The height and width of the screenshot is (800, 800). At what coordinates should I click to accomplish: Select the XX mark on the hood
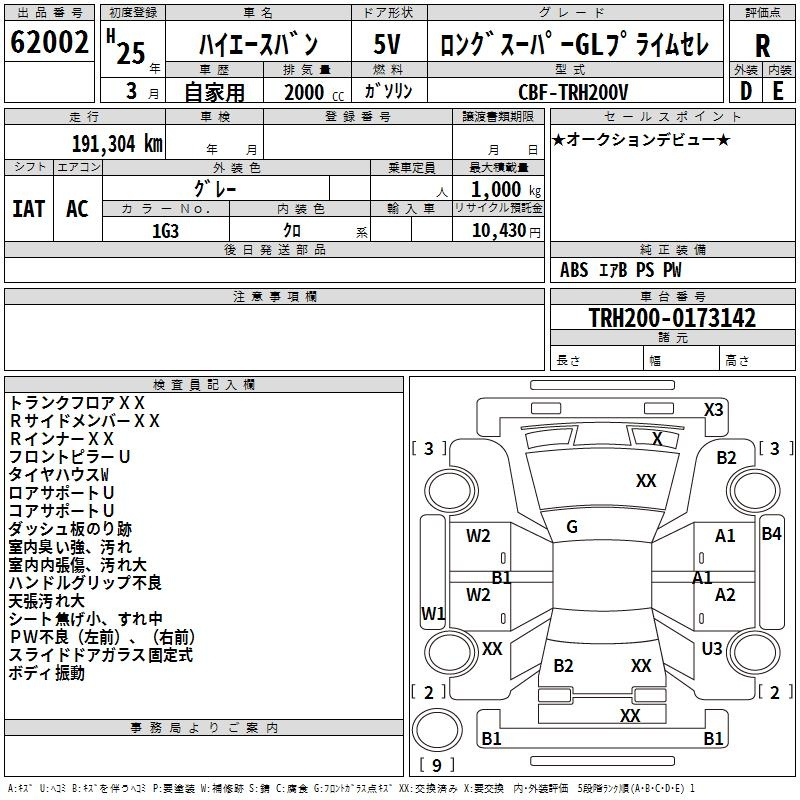point(646,481)
